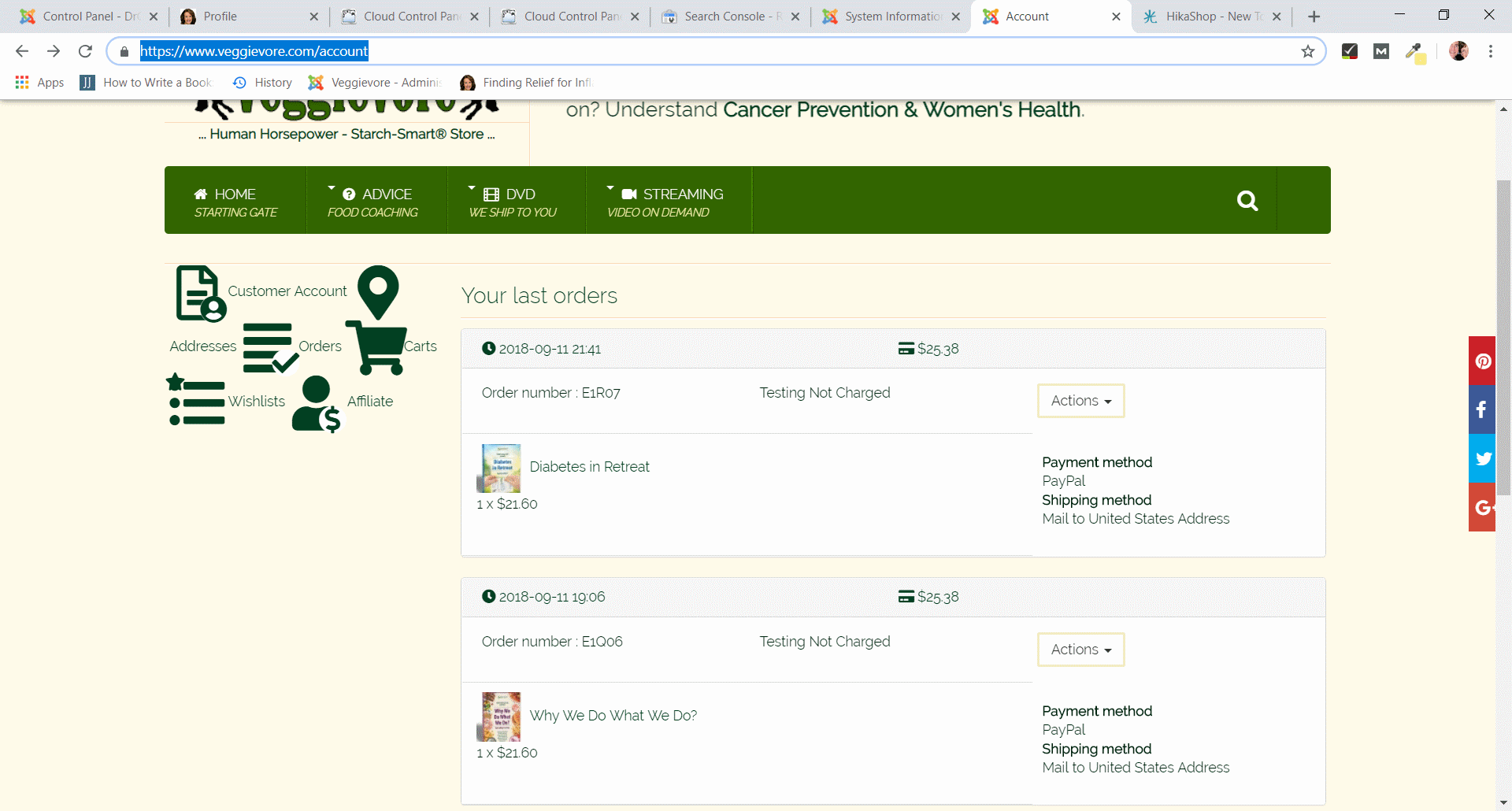This screenshot has height=811, width=1512.
Task: Expand Actions dropdown for order E1R07
Action: 1080,401
